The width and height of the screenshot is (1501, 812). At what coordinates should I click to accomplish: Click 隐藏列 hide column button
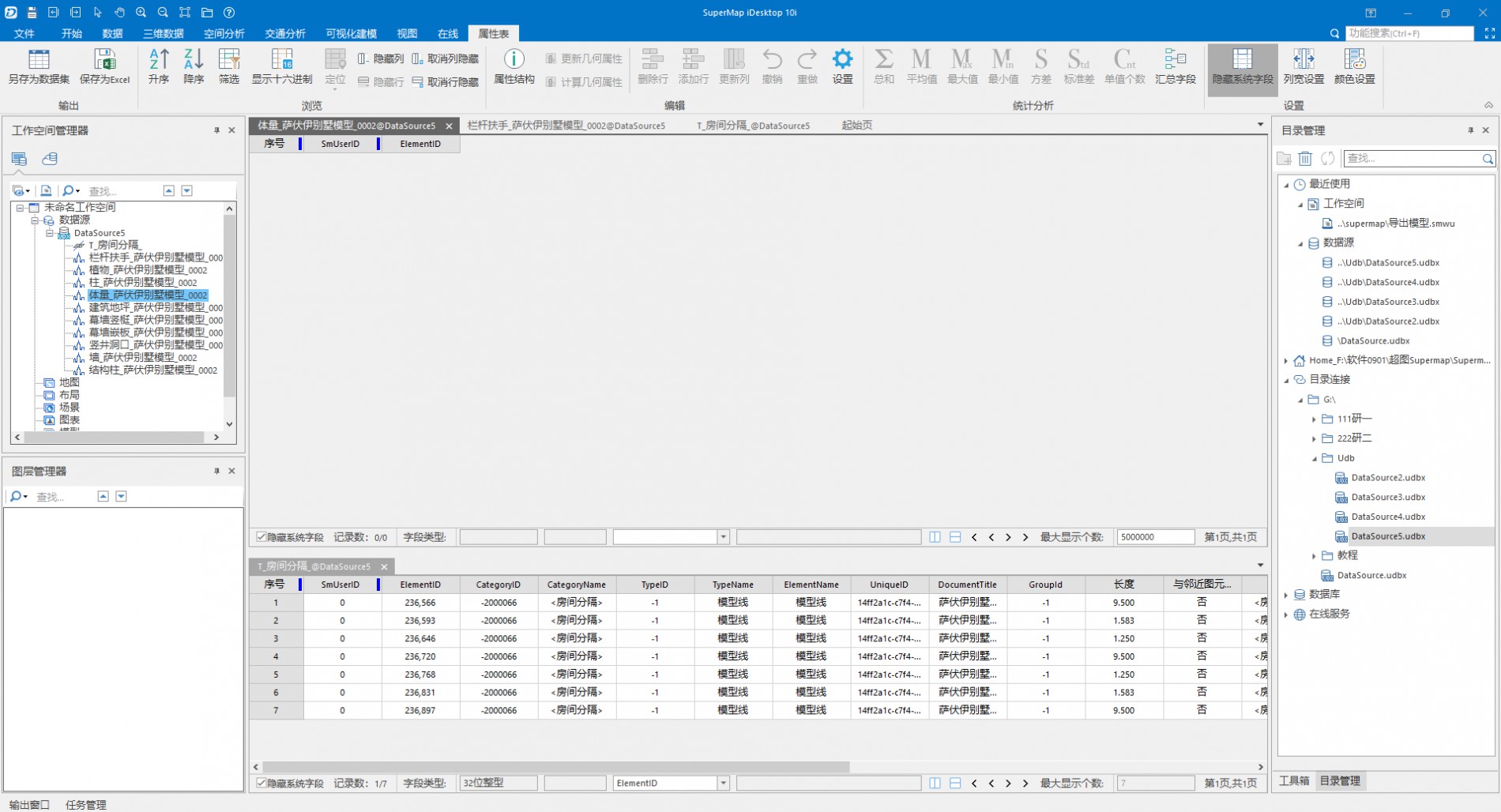[381, 58]
